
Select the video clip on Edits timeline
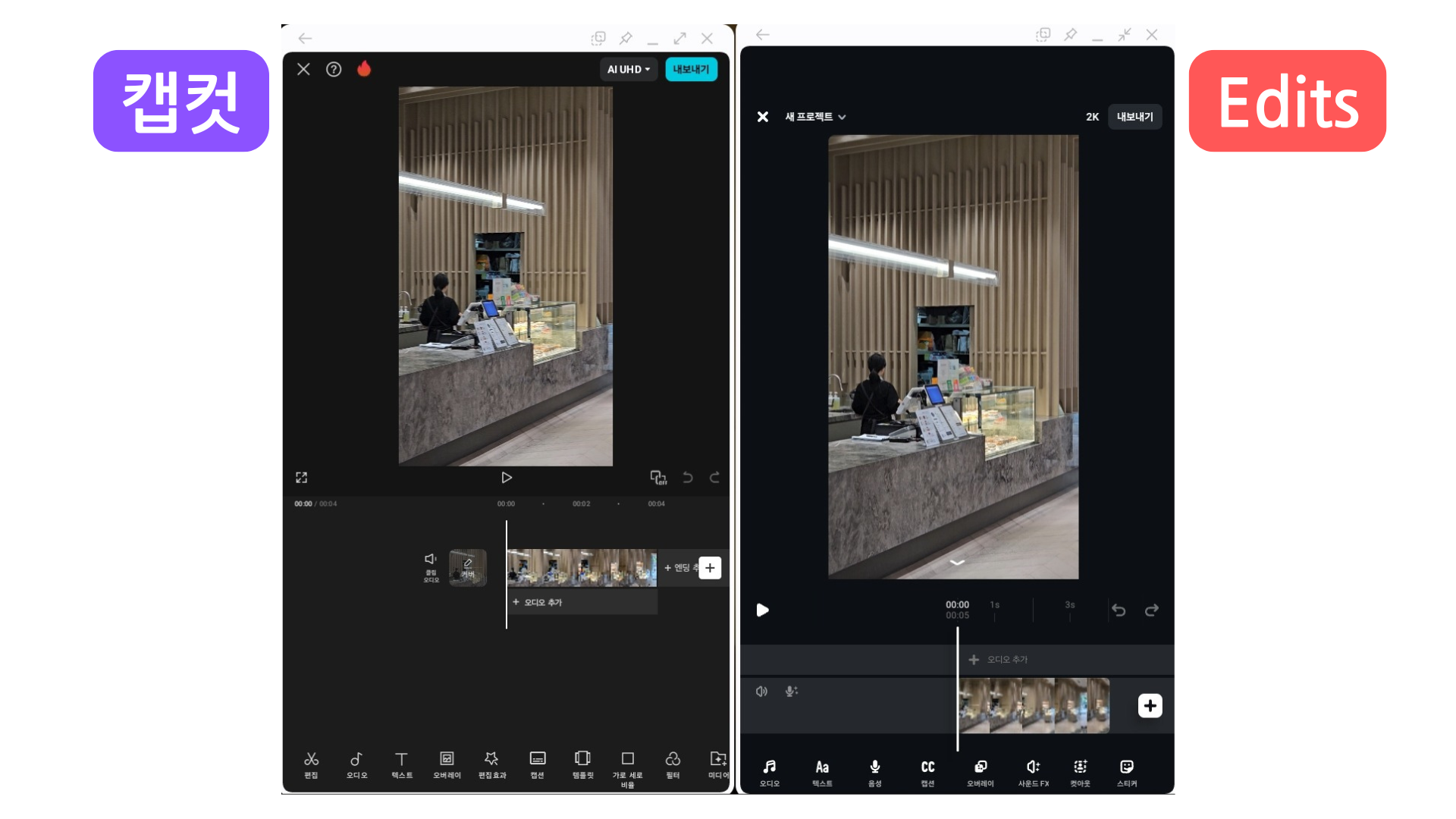pyautogui.click(x=1034, y=706)
